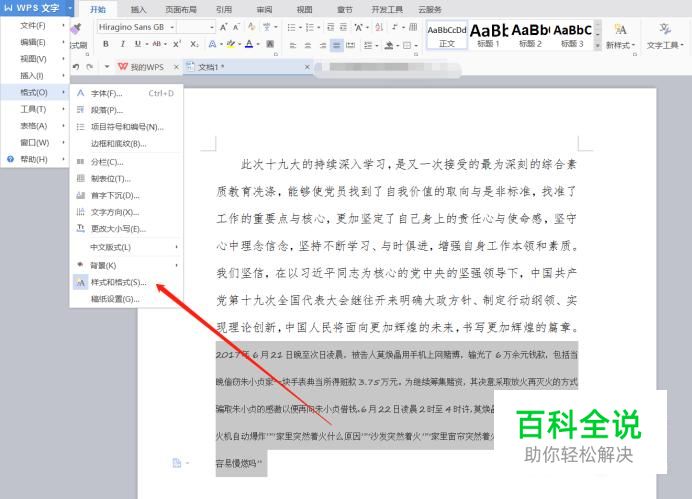Apply the 标题 2 style
Viewport: 692px width, 499px height.
pos(530,35)
